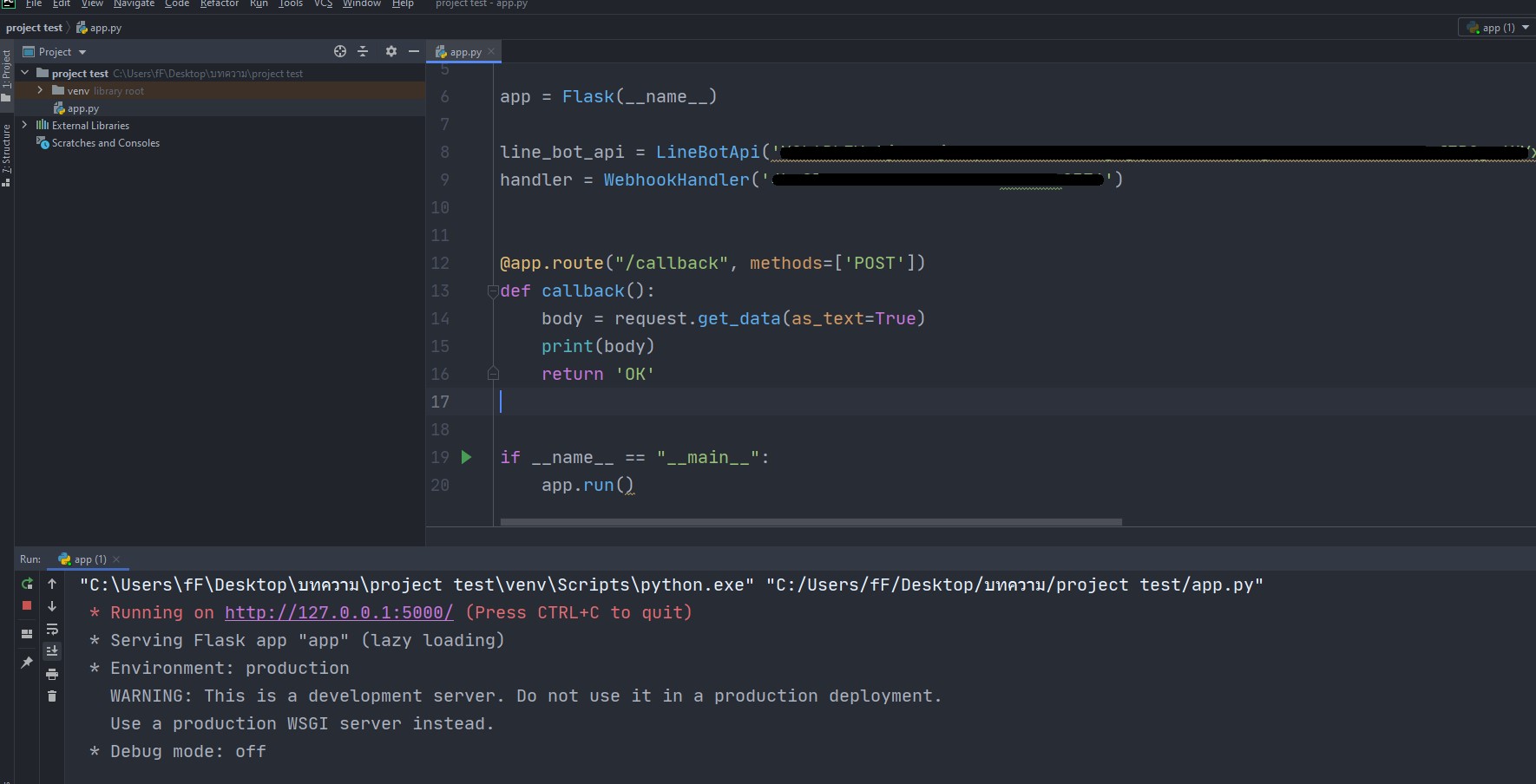This screenshot has width=1536, height=784.
Task: Toggle the Structure side tool window tab
Action: pyautogui.click(x=6, y=155)
